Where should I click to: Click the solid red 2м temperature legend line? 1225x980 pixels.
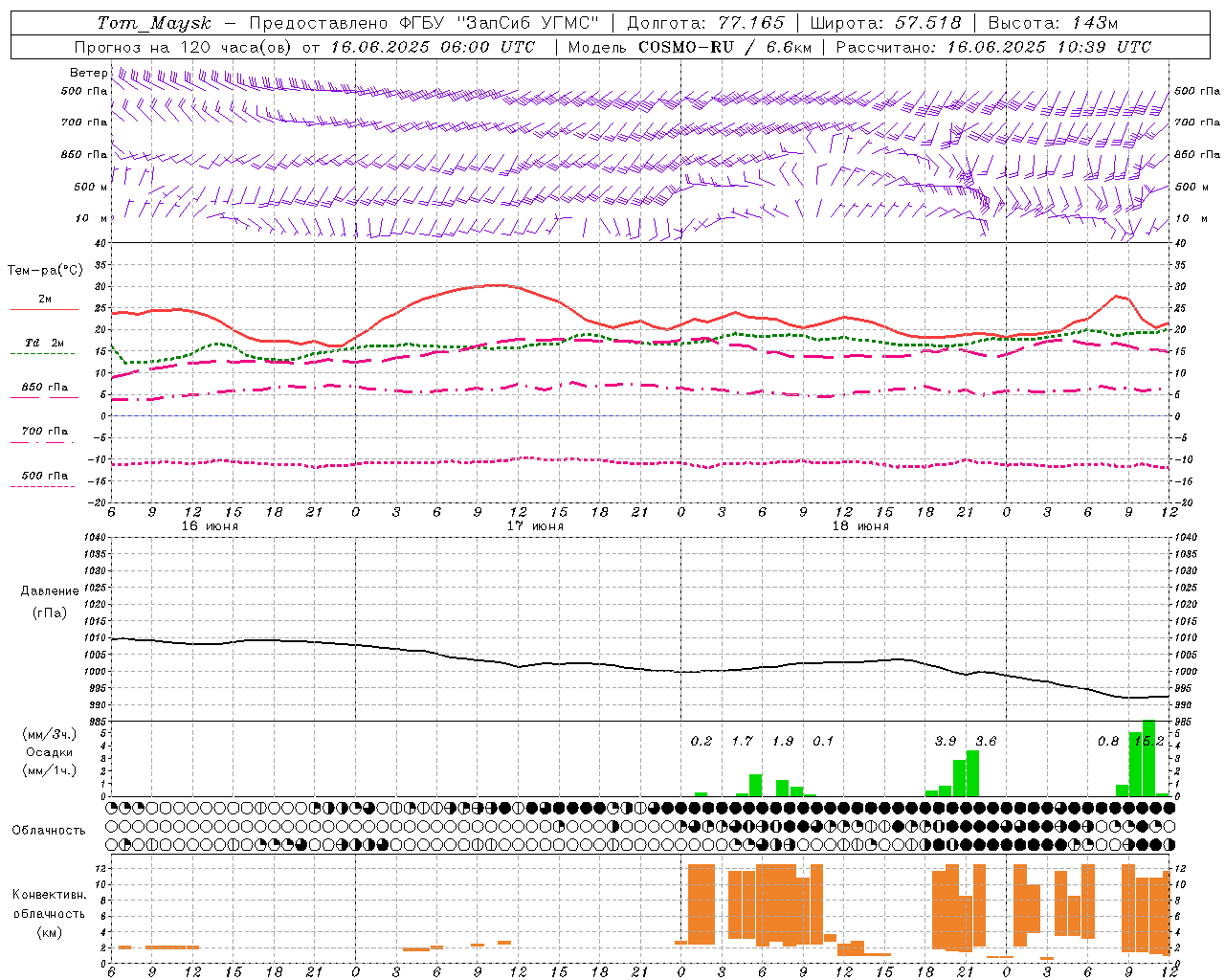[44, 309]
